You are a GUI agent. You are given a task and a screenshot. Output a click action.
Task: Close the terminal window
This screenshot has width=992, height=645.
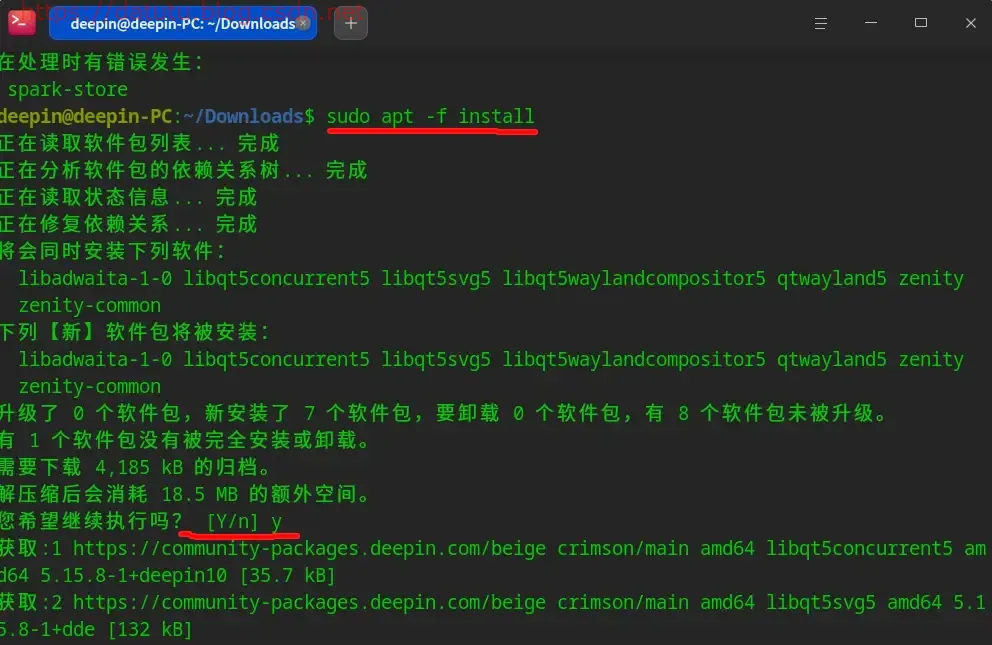[970, 23]
